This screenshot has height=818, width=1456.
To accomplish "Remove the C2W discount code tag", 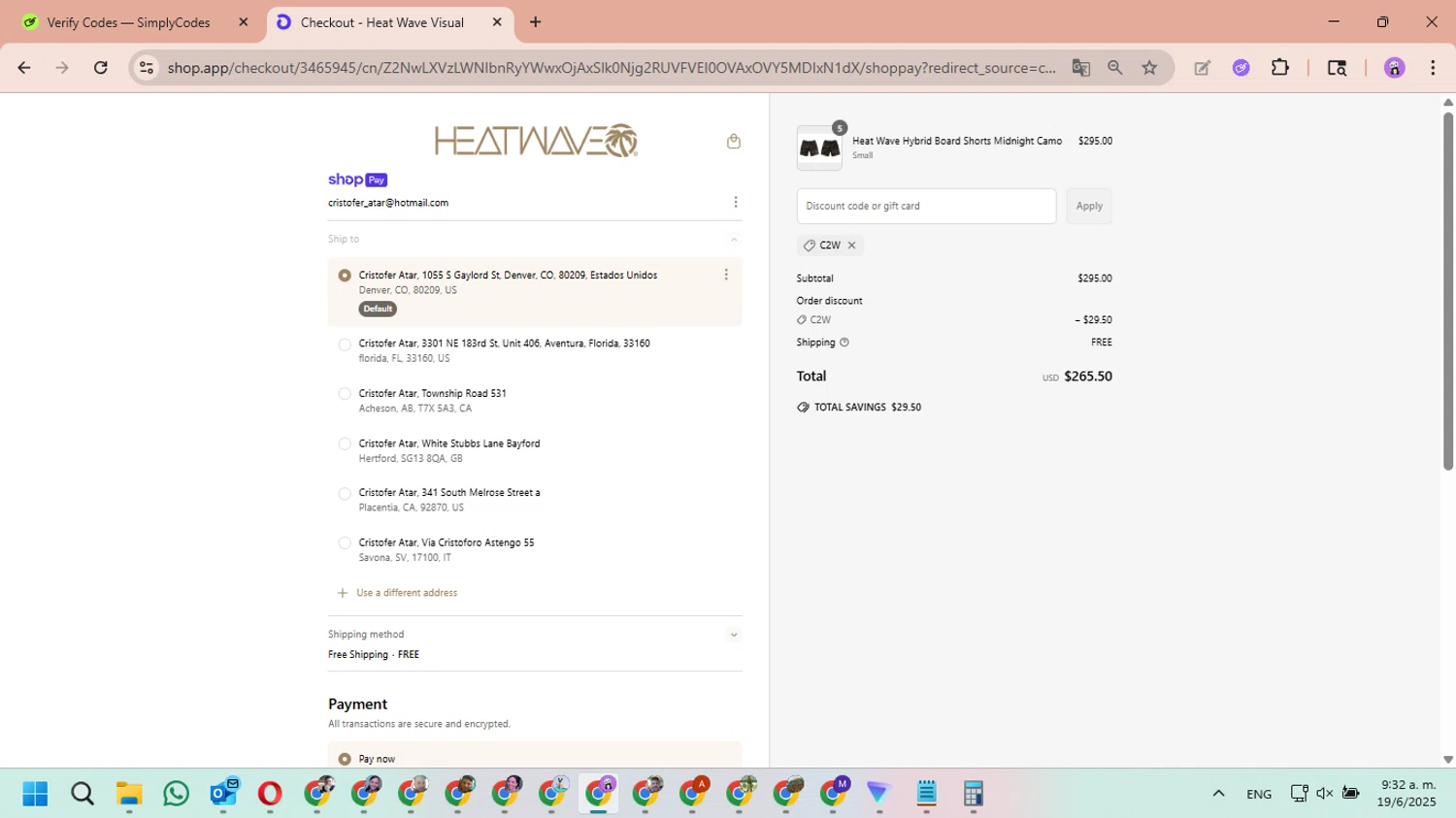I will [852, 245].
